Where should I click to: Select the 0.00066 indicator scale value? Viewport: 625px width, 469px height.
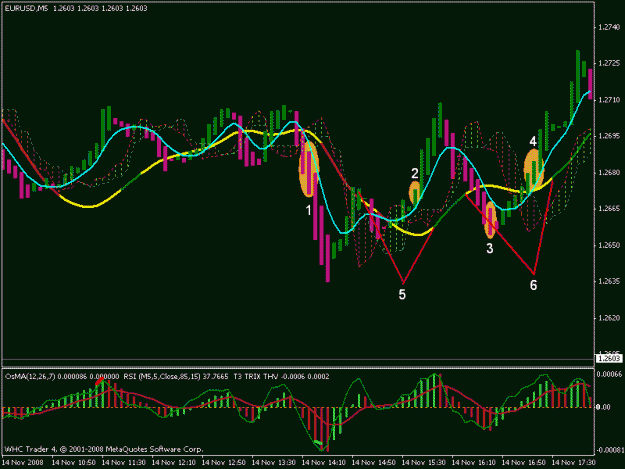610,374
